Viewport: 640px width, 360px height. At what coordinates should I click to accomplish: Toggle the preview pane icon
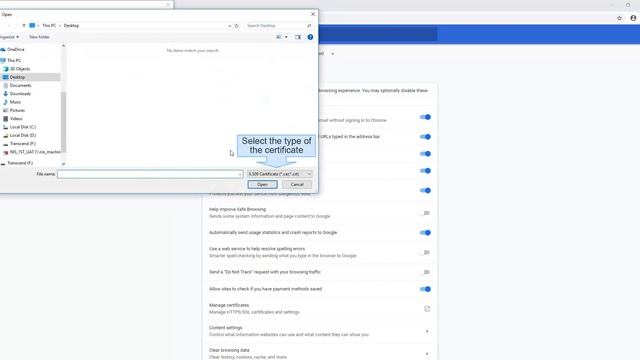pos(298,37)
